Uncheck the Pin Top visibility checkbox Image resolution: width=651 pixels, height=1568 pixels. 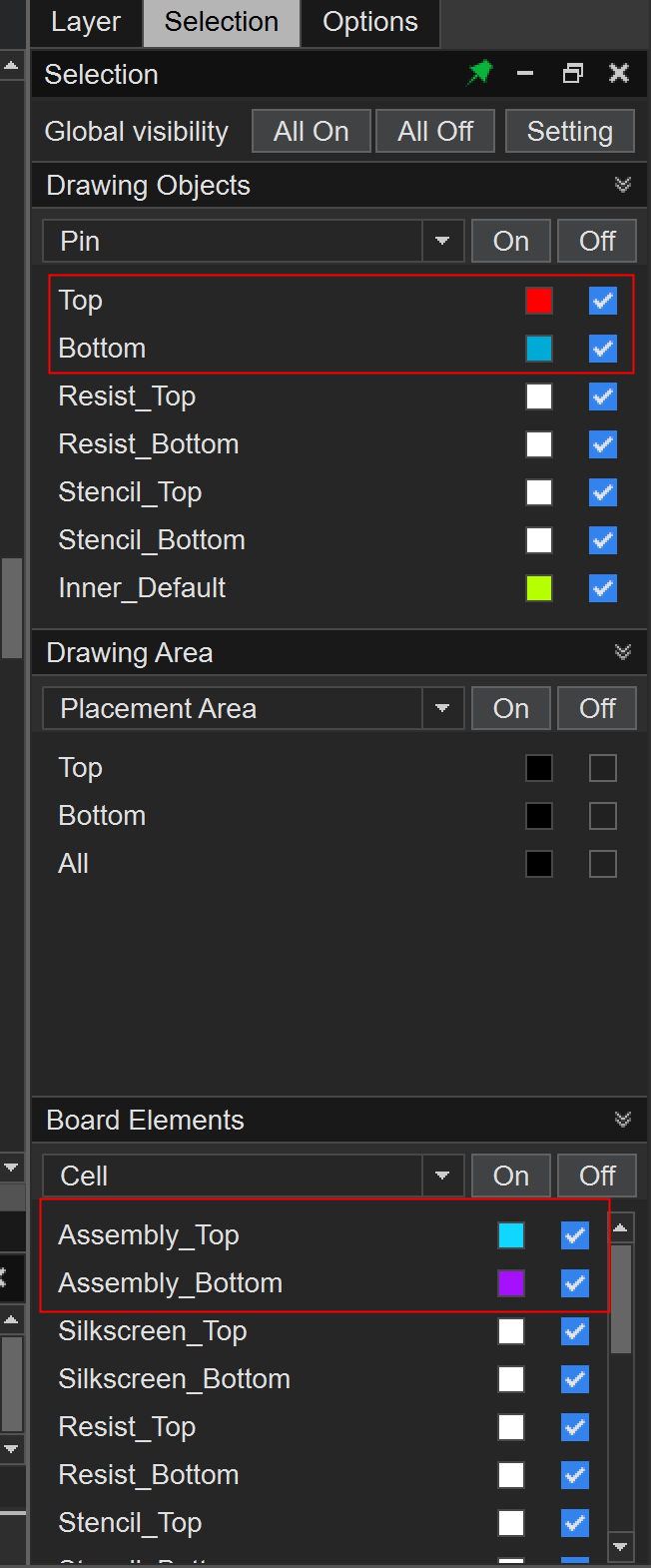tap(603, 301)
